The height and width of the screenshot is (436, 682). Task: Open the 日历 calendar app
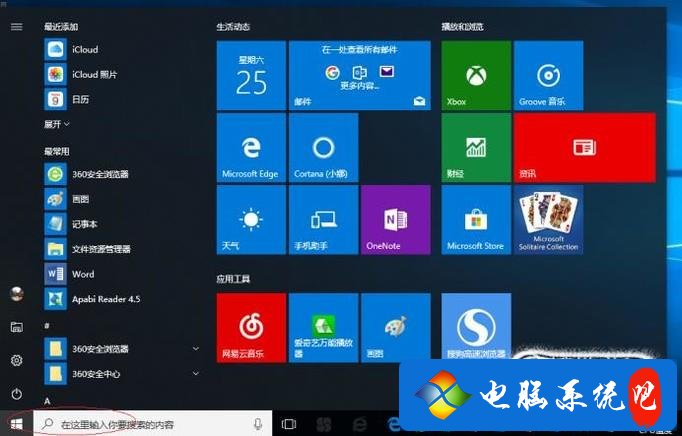click(122, 100)
